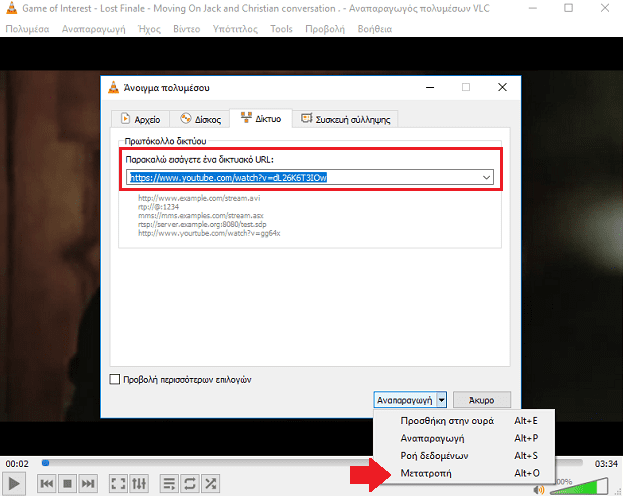
Task: Click the Άκυρο cancel button
Action: coord(482,400)
